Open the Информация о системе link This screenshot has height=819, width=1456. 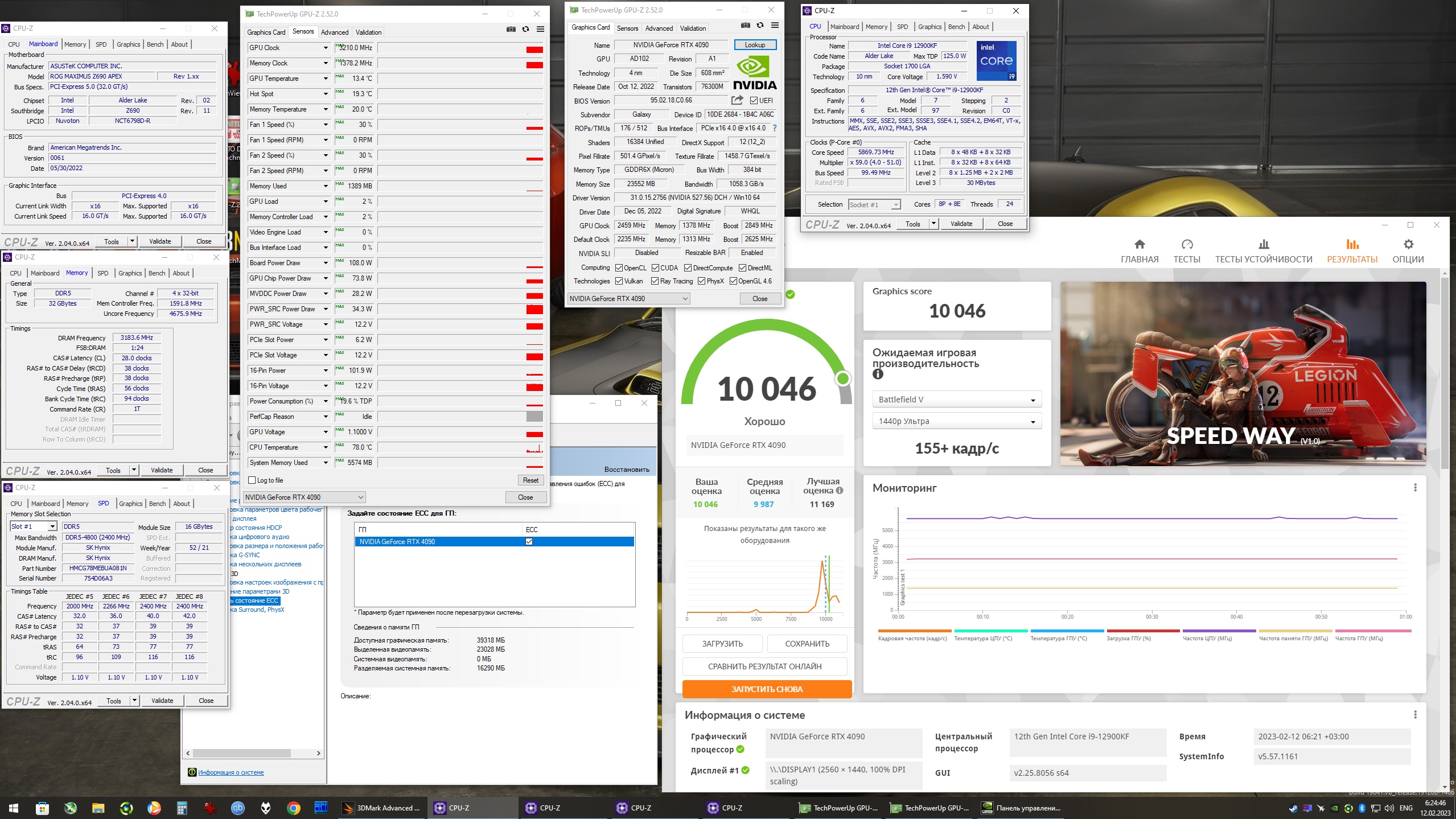pyautogui.click(x=231, y=772)
